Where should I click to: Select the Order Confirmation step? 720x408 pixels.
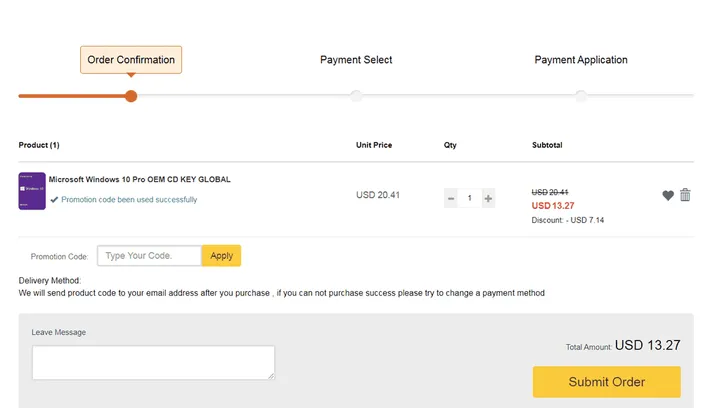(x=131, y=60)
